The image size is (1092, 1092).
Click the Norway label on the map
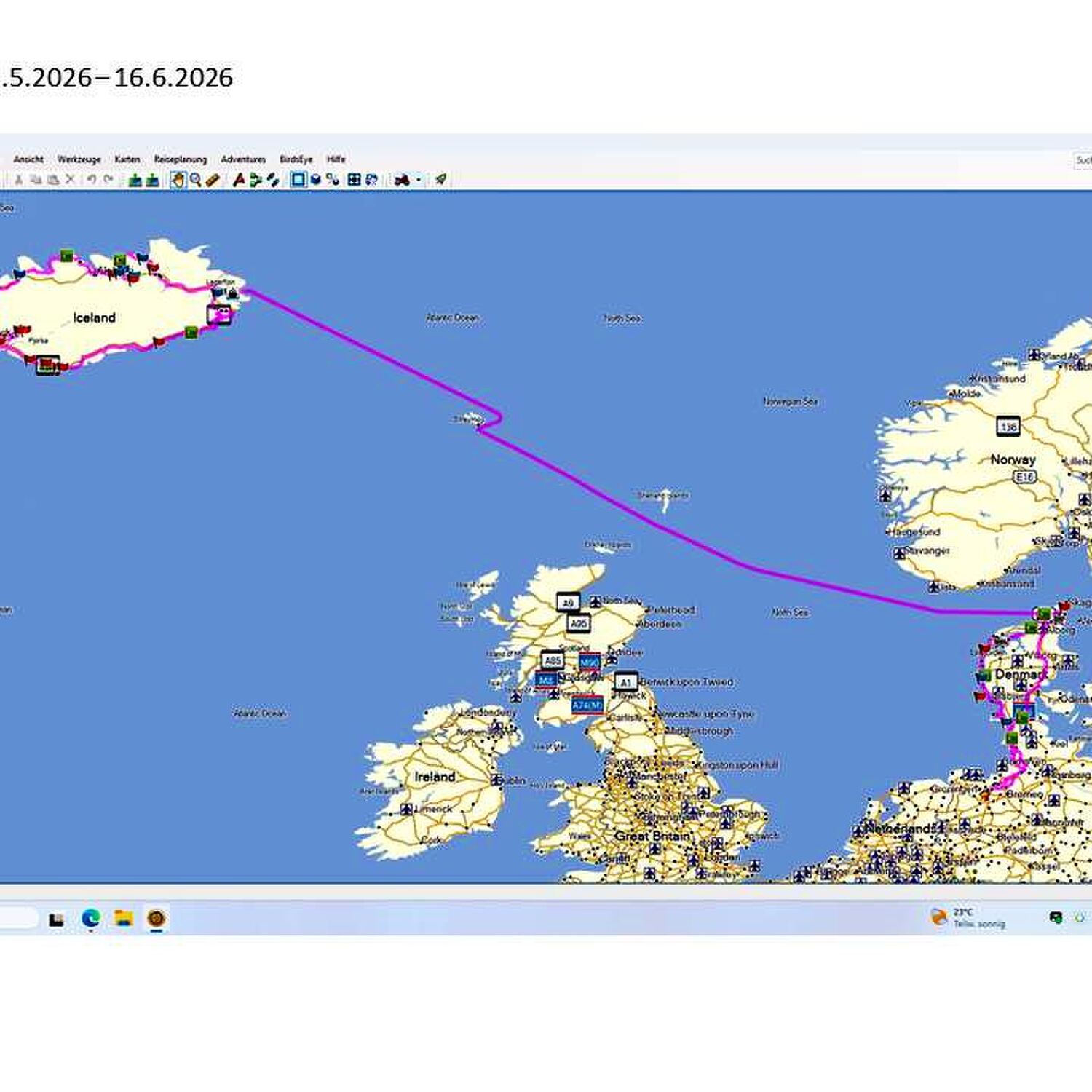pos(1013,459)
